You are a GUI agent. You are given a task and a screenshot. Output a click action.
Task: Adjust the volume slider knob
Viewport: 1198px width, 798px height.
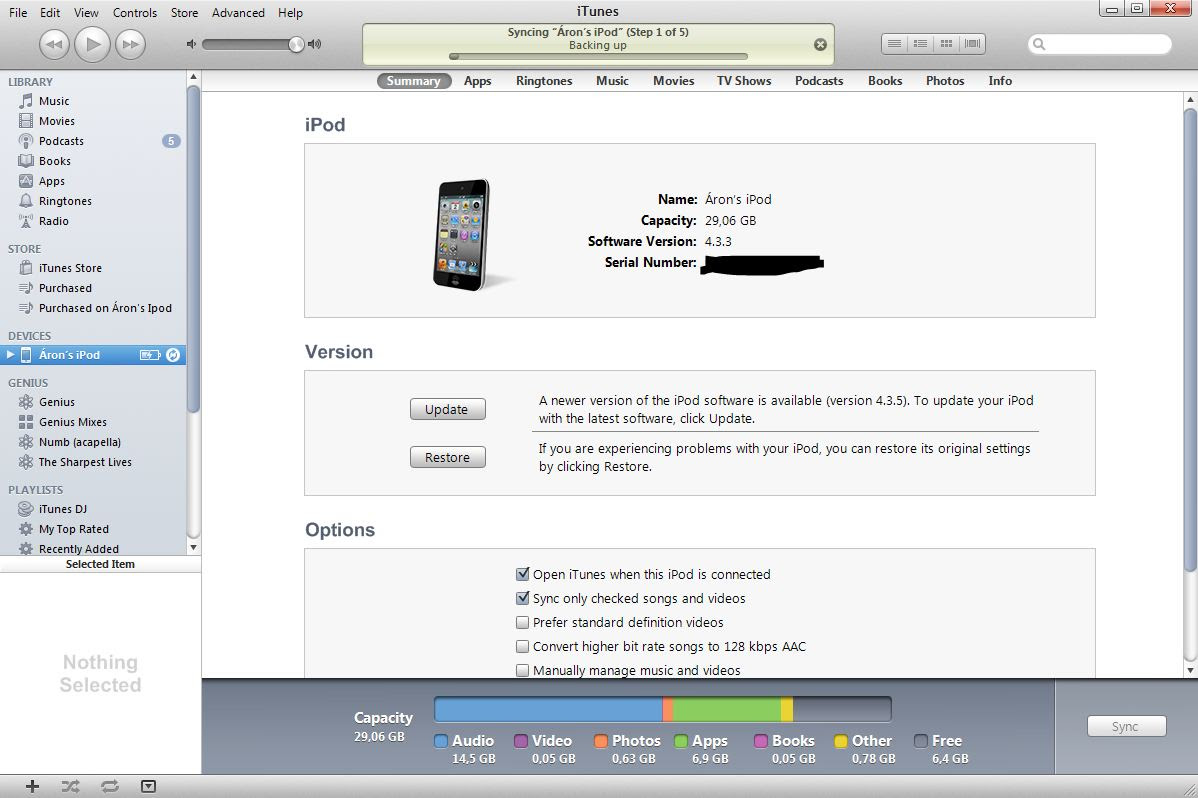click(296, 44)
